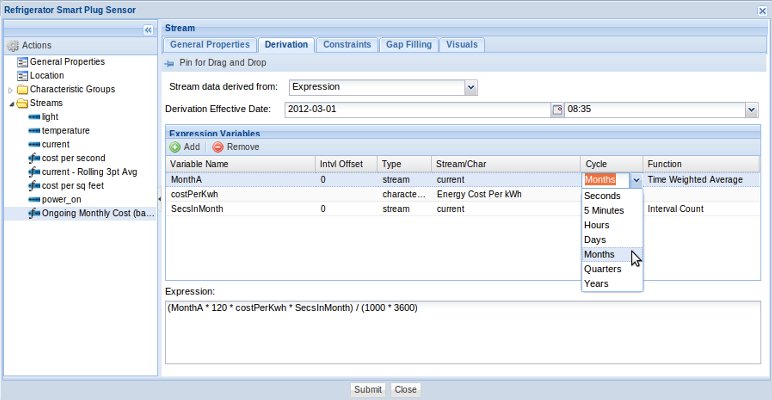Open the Stream data derived from dropdown
The height and width of the screenshot is (400, 772).
coord(471,87)
